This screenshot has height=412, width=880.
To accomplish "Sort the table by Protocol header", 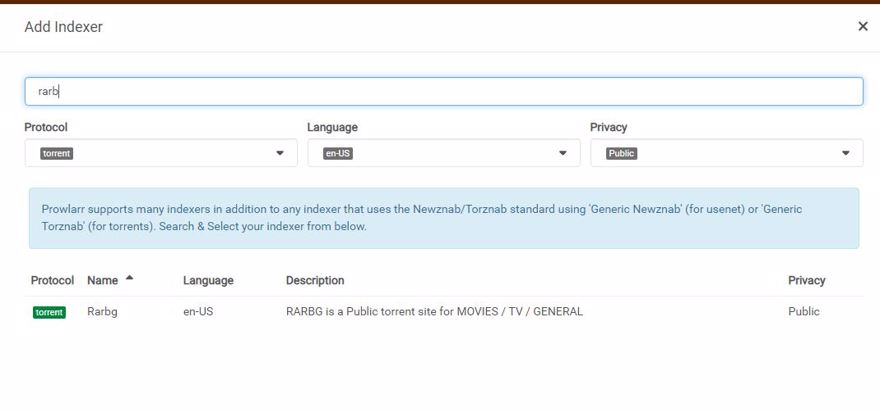I will pyautogui.click(x=52, y=280).
